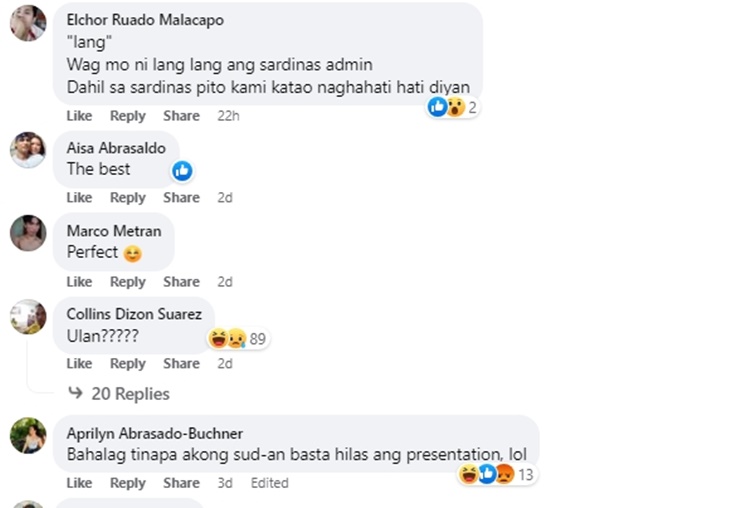Open Marco Metran's profile avatar

point(28,233)
